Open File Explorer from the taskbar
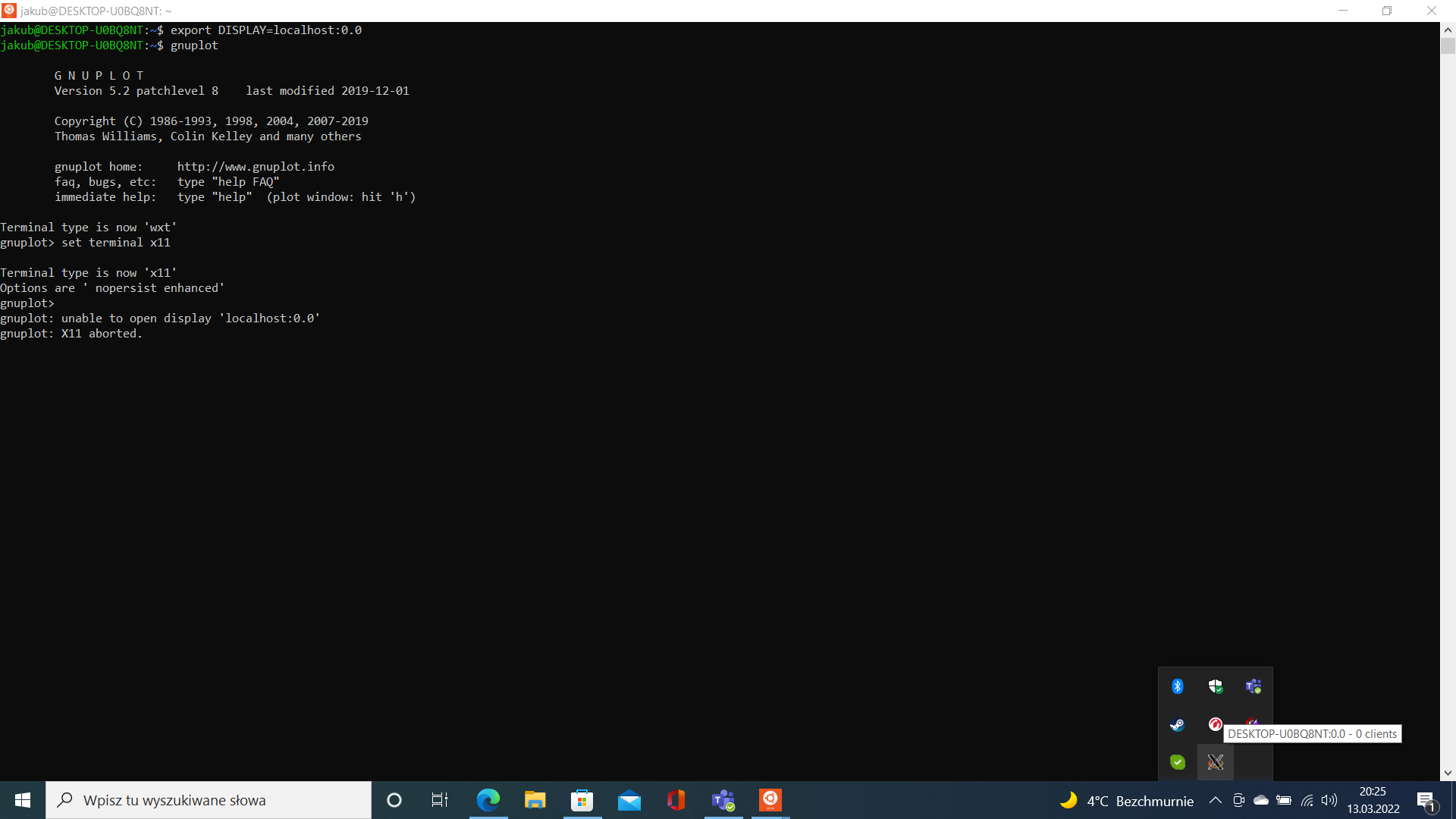 pyautogui.click(x=535, y=800)
